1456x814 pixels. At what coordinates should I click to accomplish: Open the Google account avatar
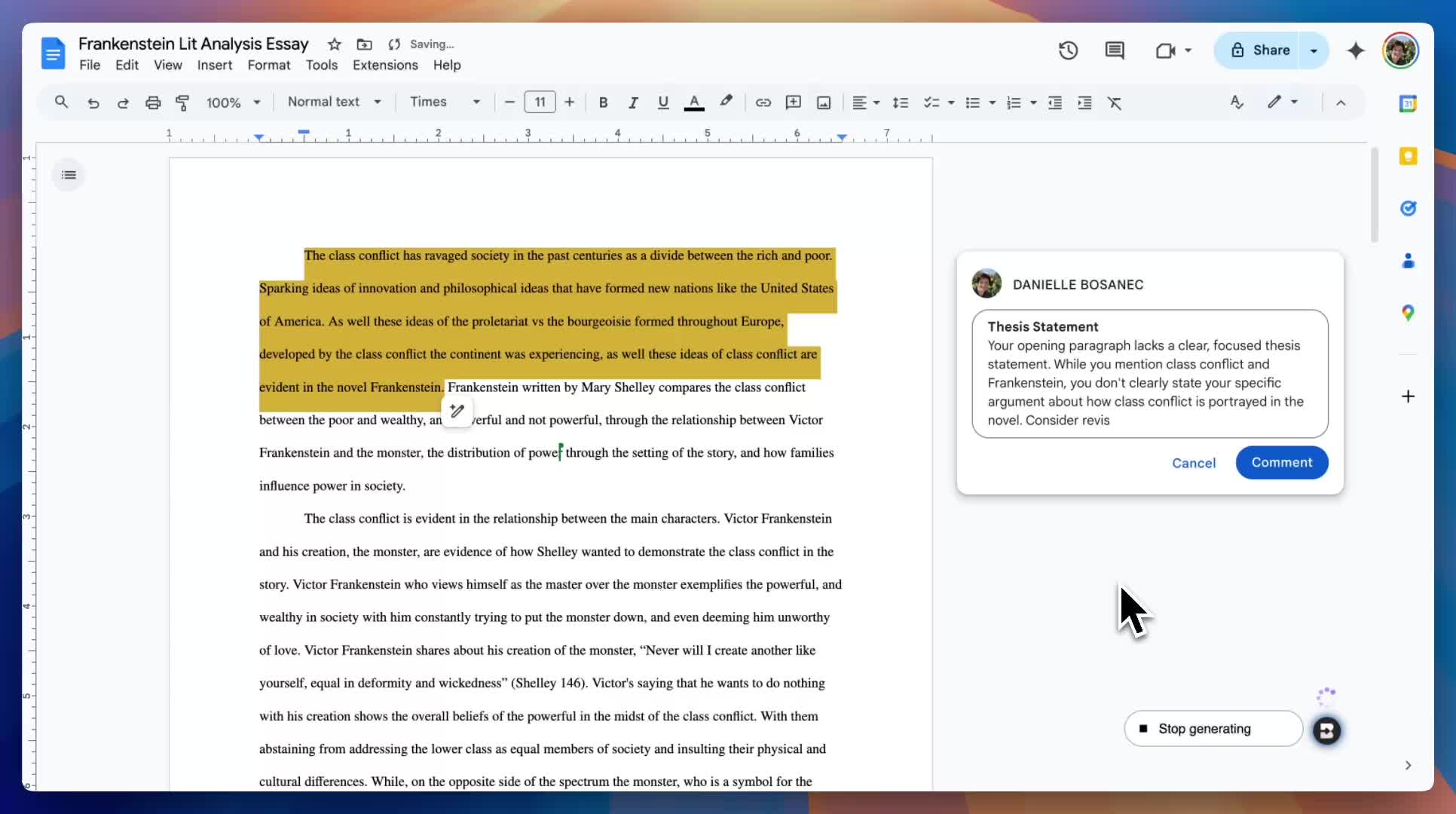pyautogui.click(x=1400, y=50)
